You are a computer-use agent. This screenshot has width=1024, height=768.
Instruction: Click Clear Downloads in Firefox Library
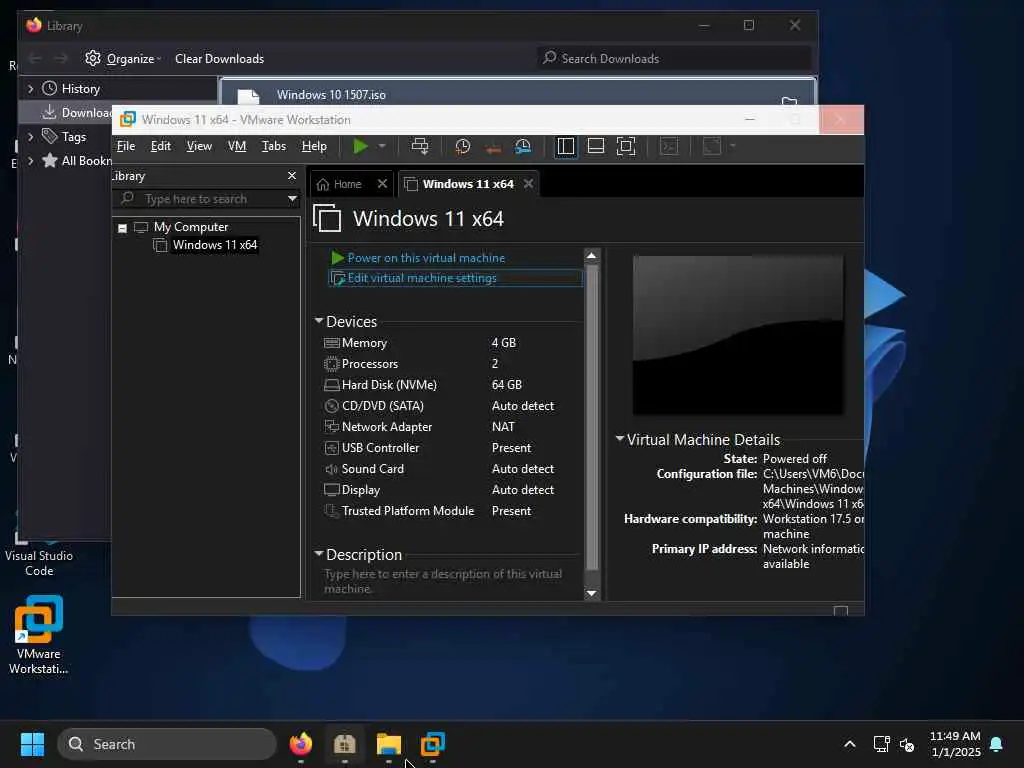(x=219, y=59)
